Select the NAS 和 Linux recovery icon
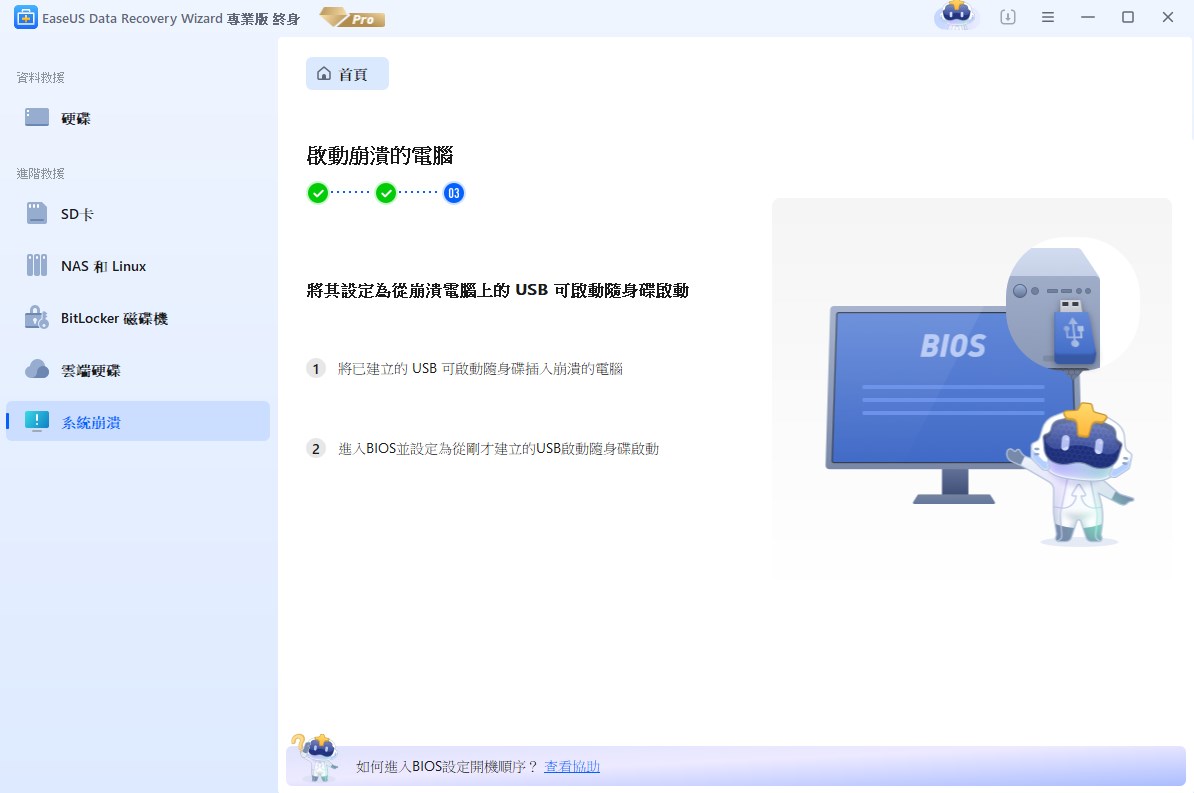Screen dimensions: 1194x793 pos(36,265)
